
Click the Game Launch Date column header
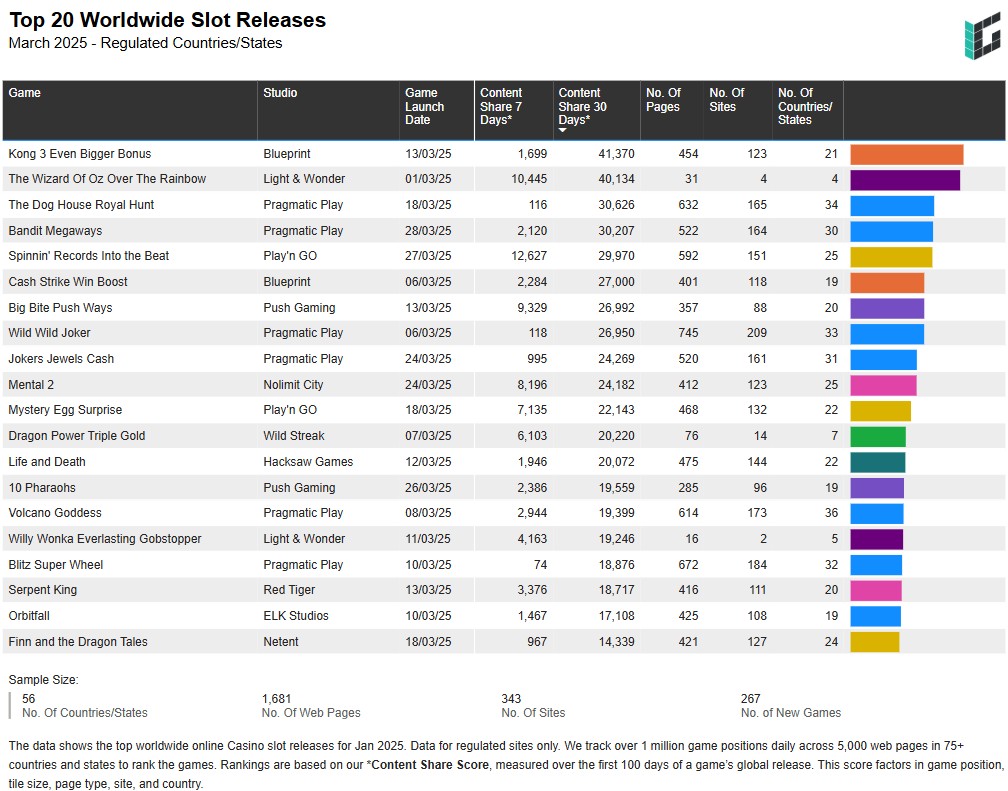422,106
